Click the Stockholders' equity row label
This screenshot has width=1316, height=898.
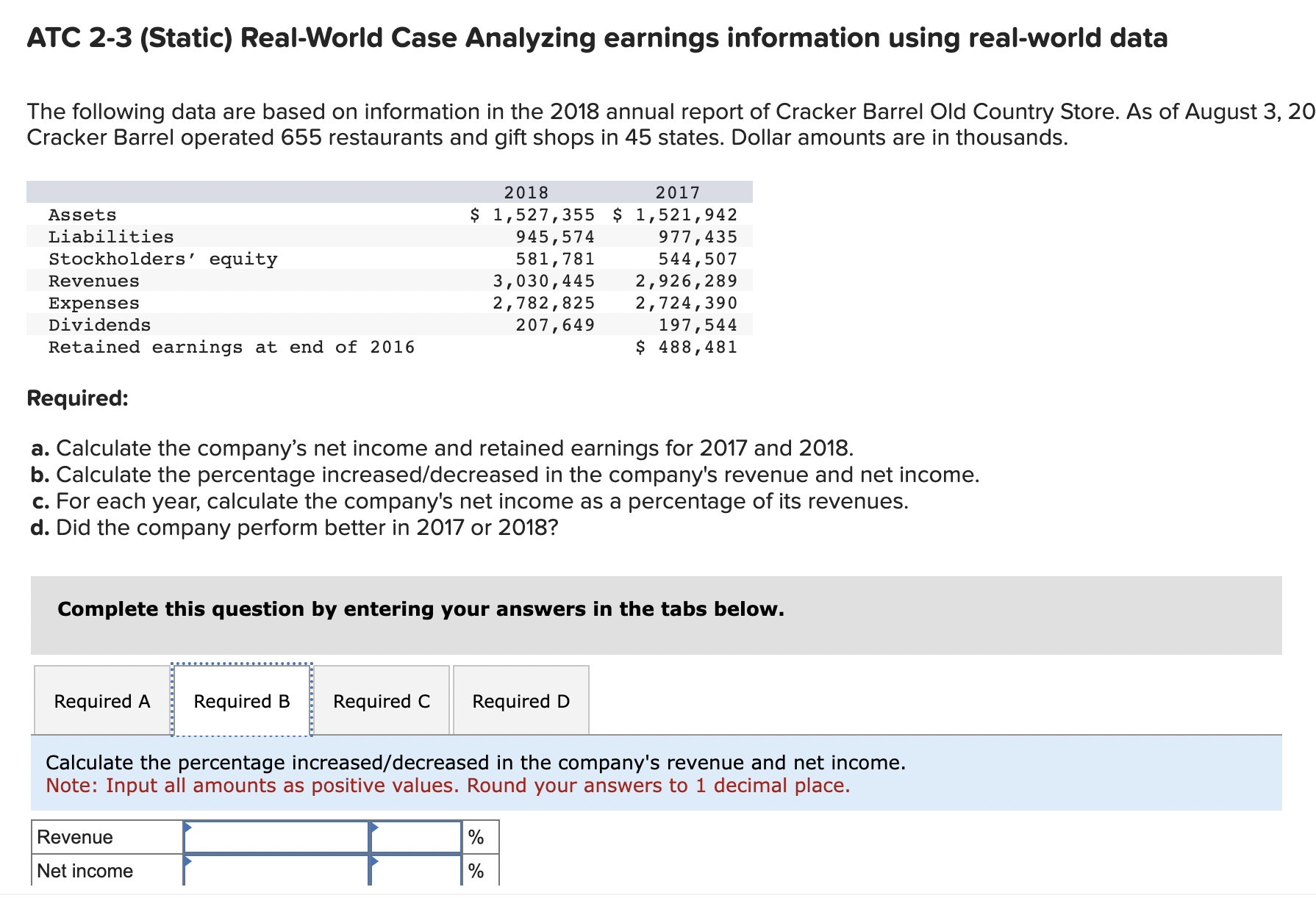tap(163, 259)
